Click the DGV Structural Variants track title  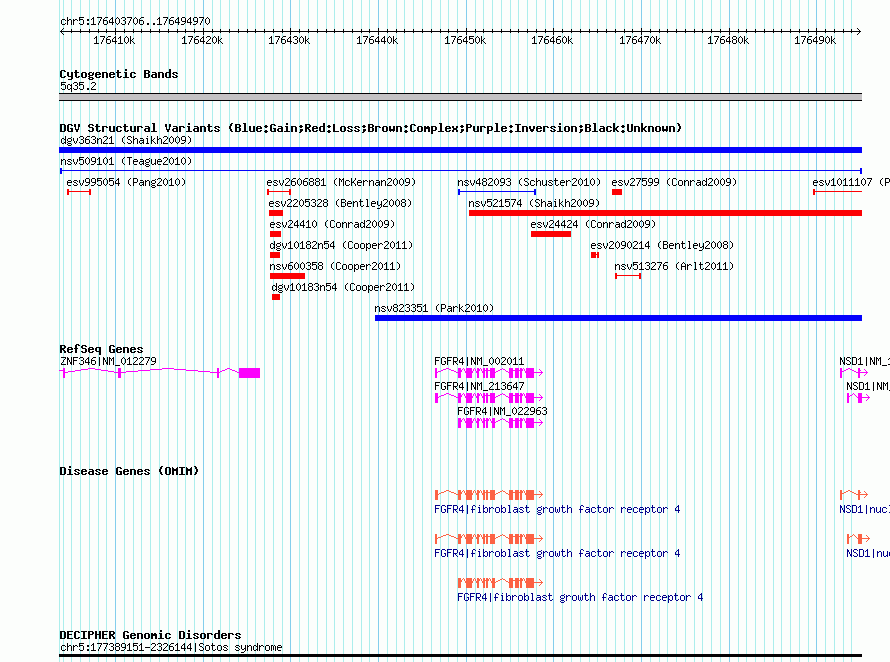point(371,128)
